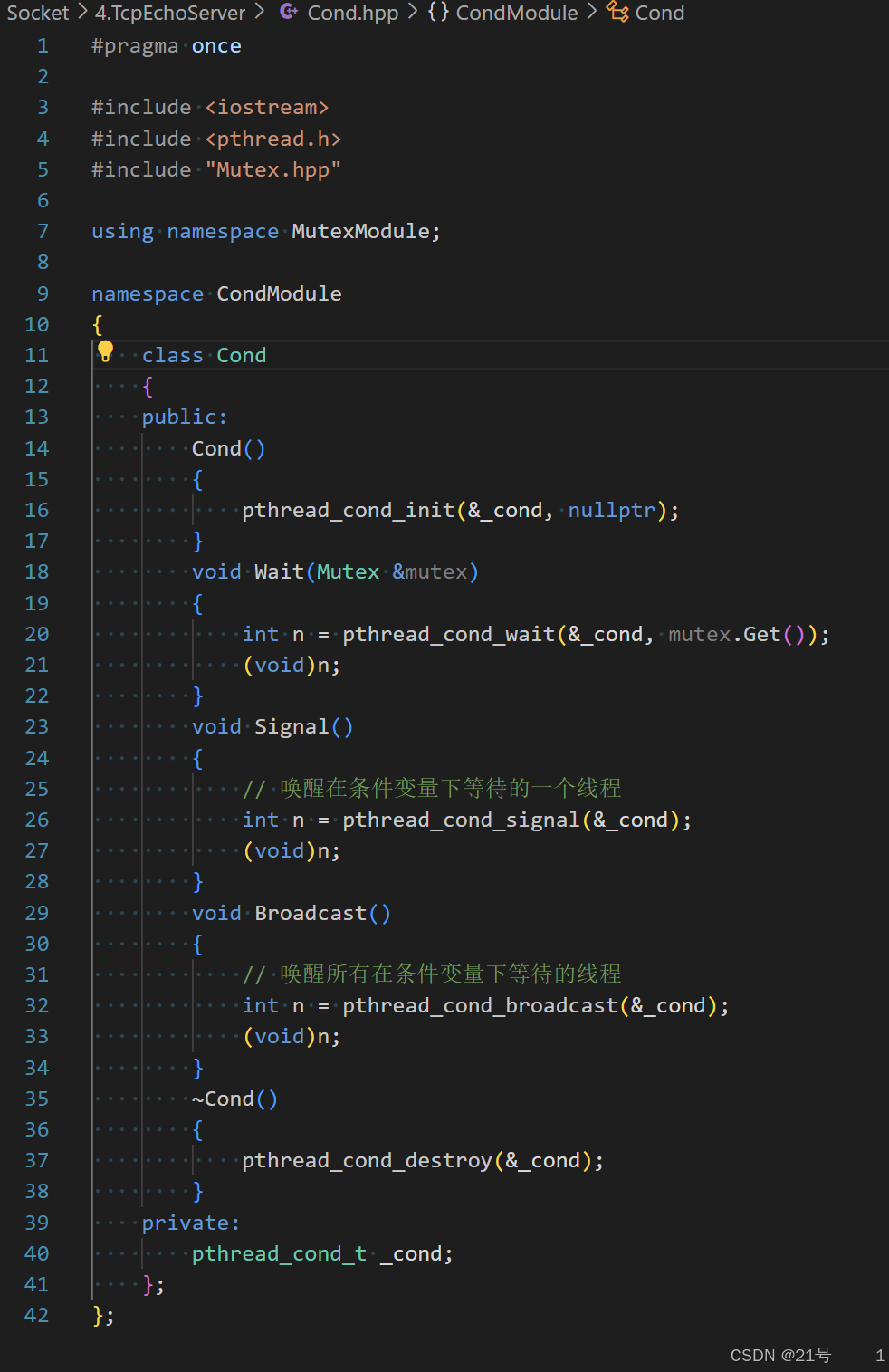Click the '<pthread.h>' include text
889x1372 pixels.
pos(273,139)
